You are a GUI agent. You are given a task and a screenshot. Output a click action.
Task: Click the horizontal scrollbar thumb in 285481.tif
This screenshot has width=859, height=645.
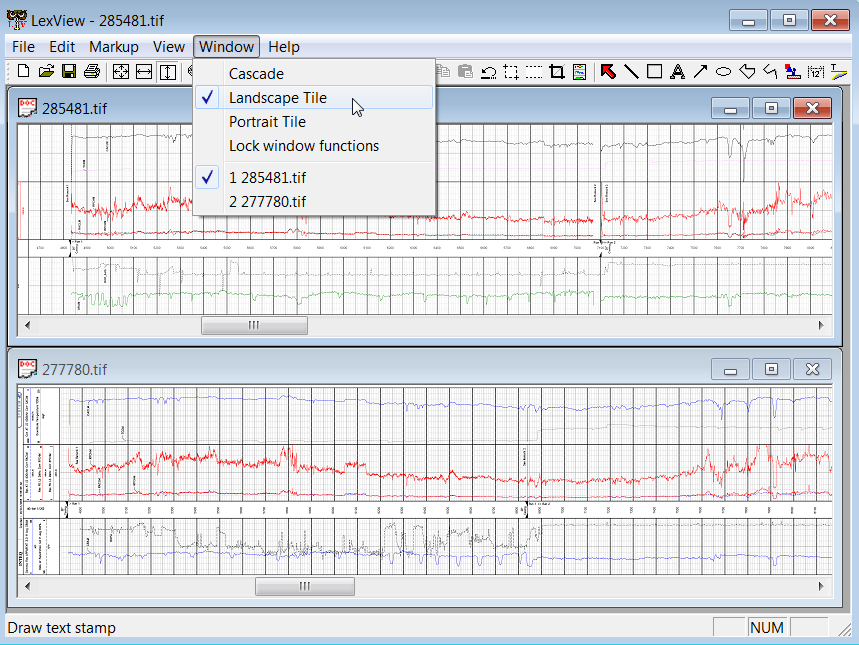[254, 325]
